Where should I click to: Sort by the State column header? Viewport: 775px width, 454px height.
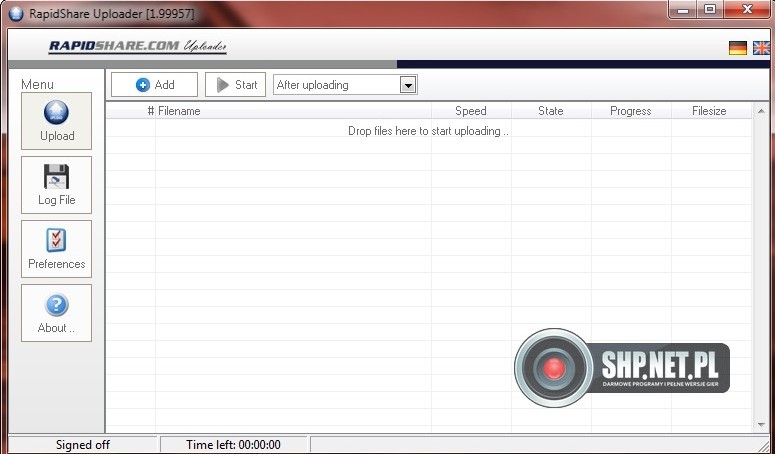coord(551,111)
